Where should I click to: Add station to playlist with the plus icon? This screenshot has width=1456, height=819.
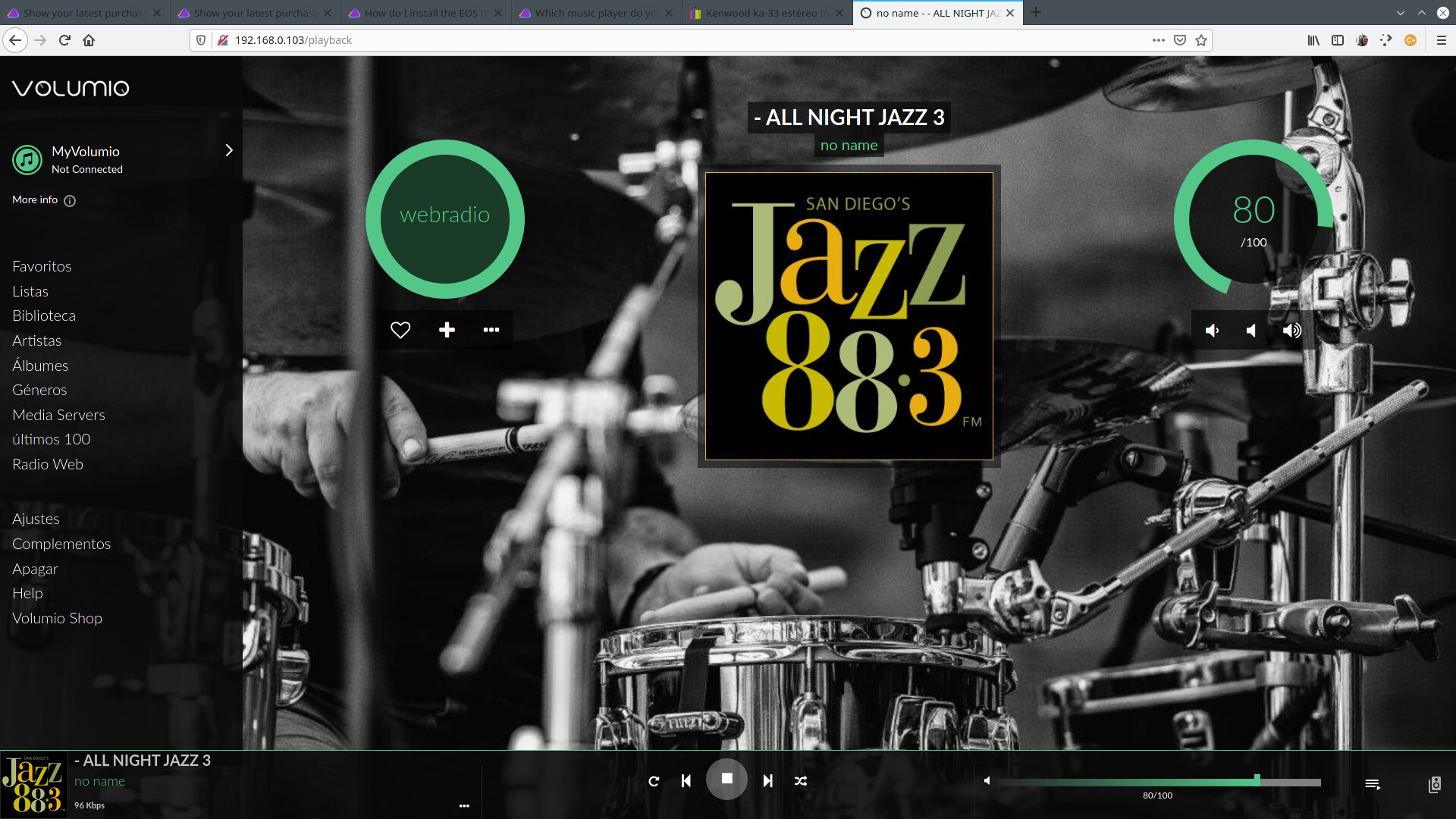click(447, 329)
